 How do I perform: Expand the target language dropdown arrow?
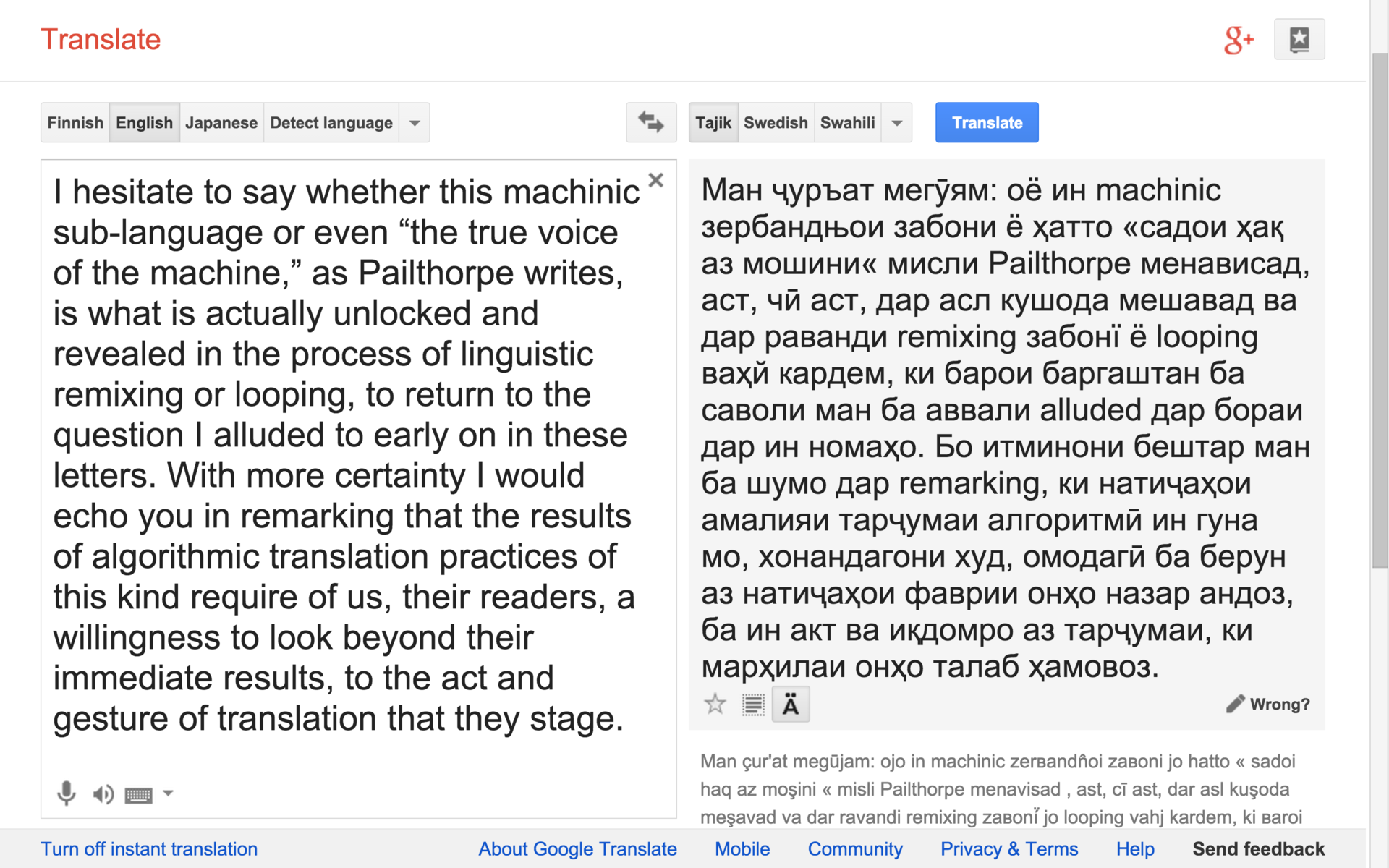coord(897,123)
